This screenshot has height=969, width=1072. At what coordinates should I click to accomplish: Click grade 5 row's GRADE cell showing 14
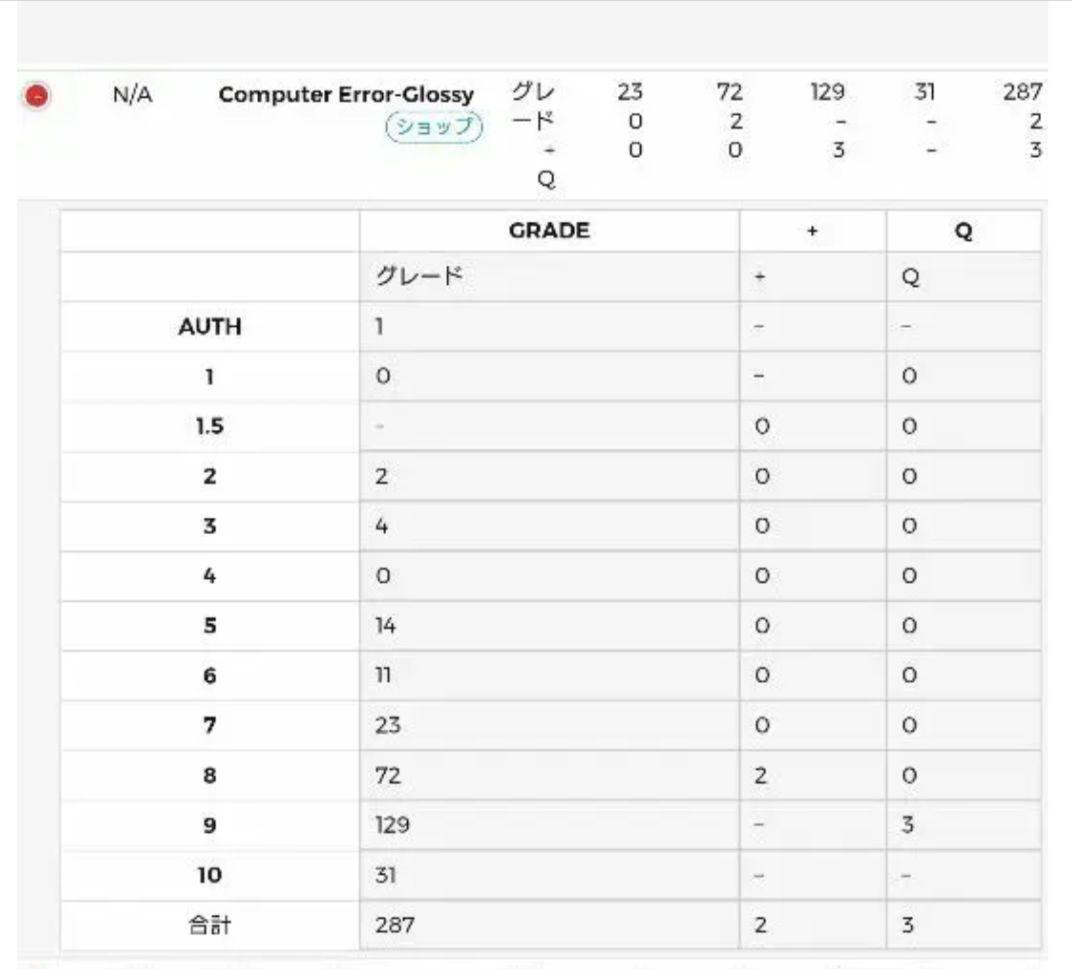pos(549,626)
